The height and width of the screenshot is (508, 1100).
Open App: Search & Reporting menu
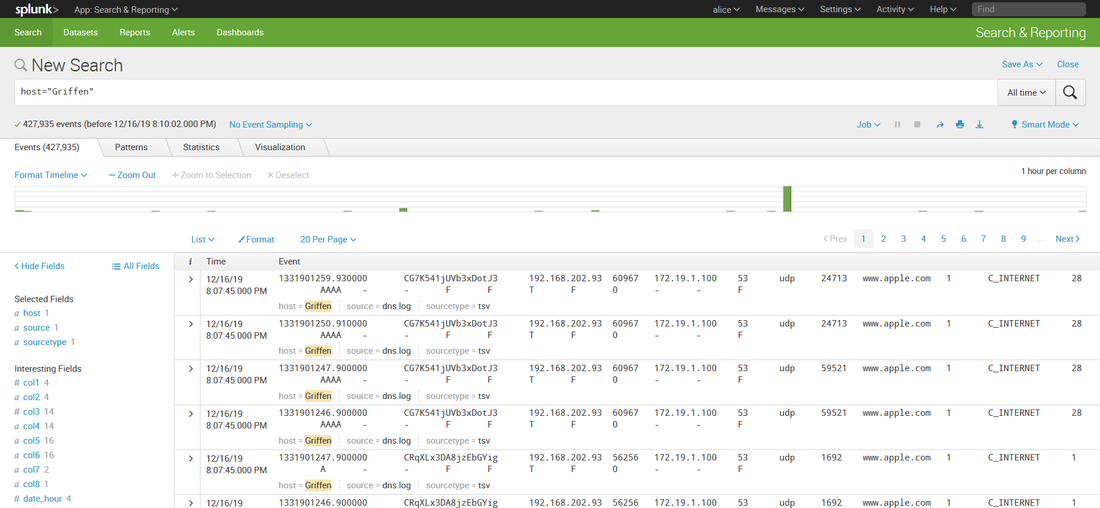tap(126, 9)
